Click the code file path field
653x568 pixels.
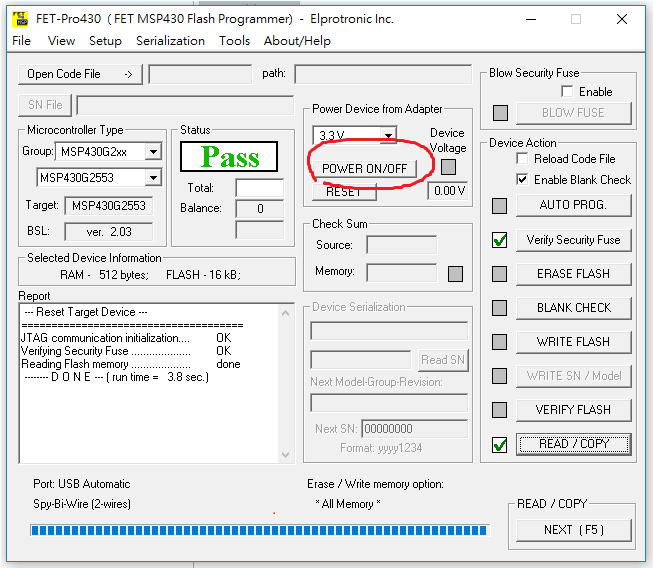tap(383, 74)
